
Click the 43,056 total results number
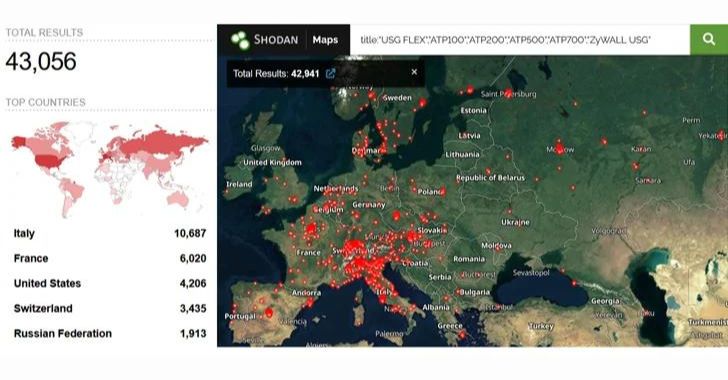(x=41, y=61)
